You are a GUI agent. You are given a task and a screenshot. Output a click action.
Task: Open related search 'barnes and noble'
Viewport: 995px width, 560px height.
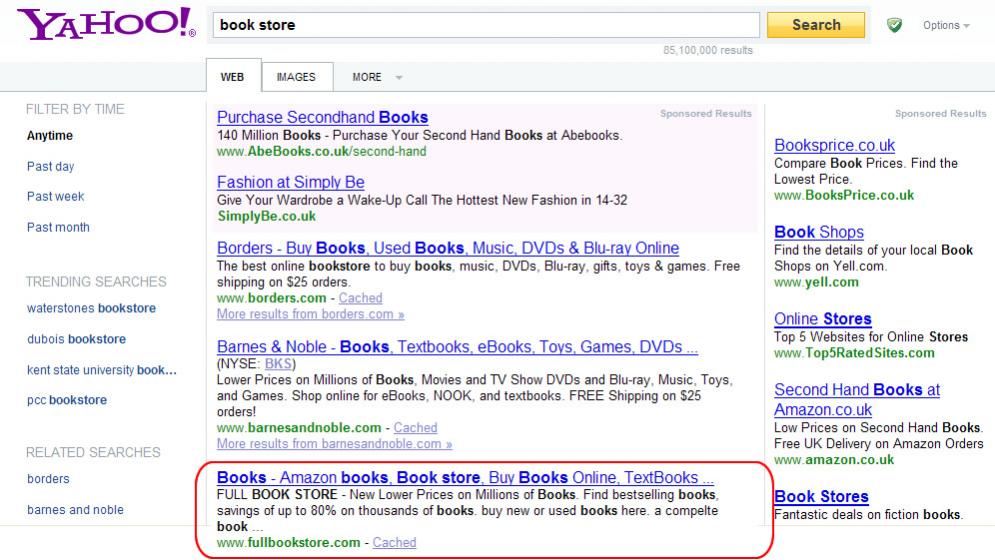[75, 510]
